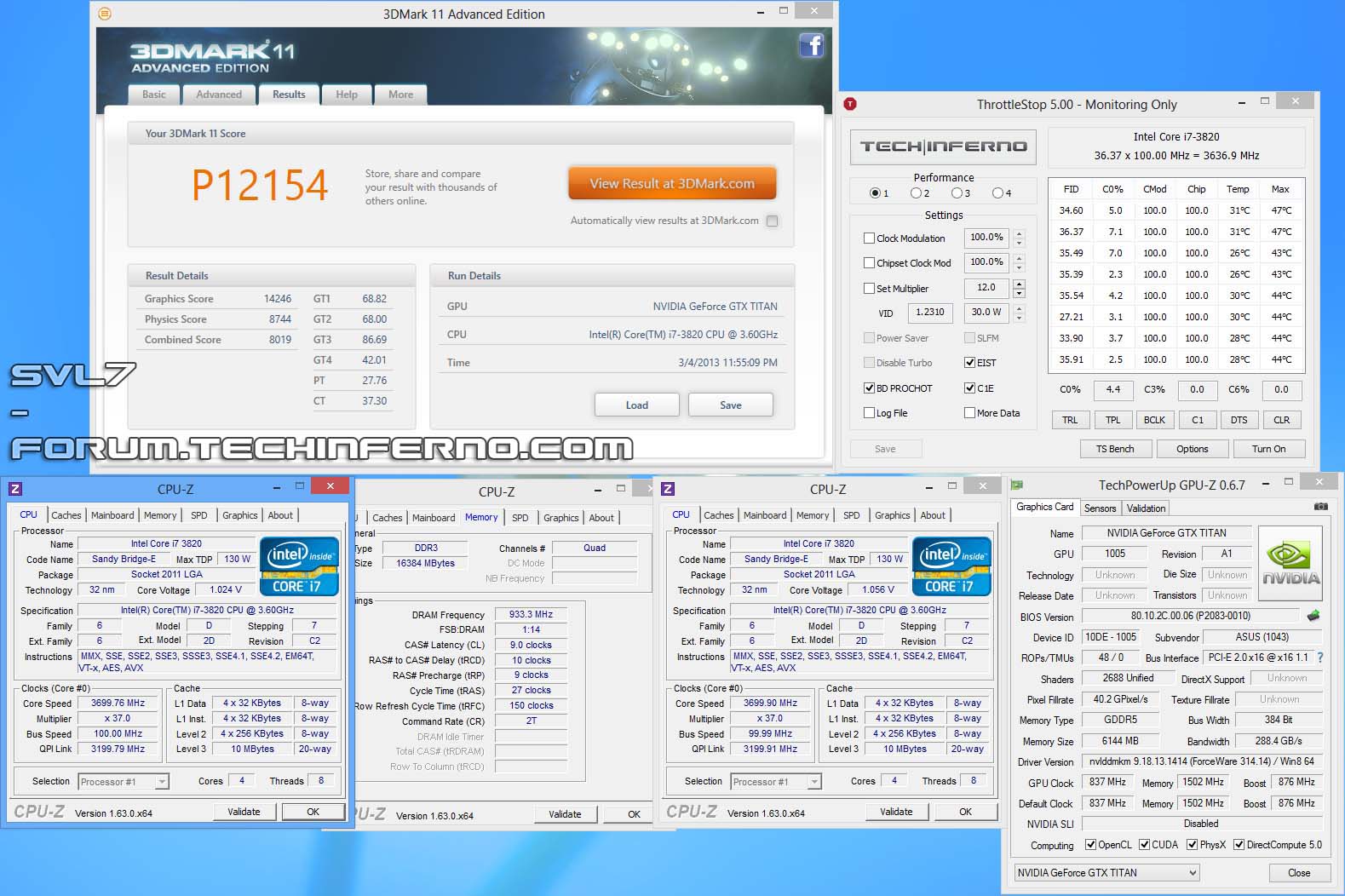The image size is (1345, 896).
Task: Select performance profile 3 radio button
Action: pos(957,193)
